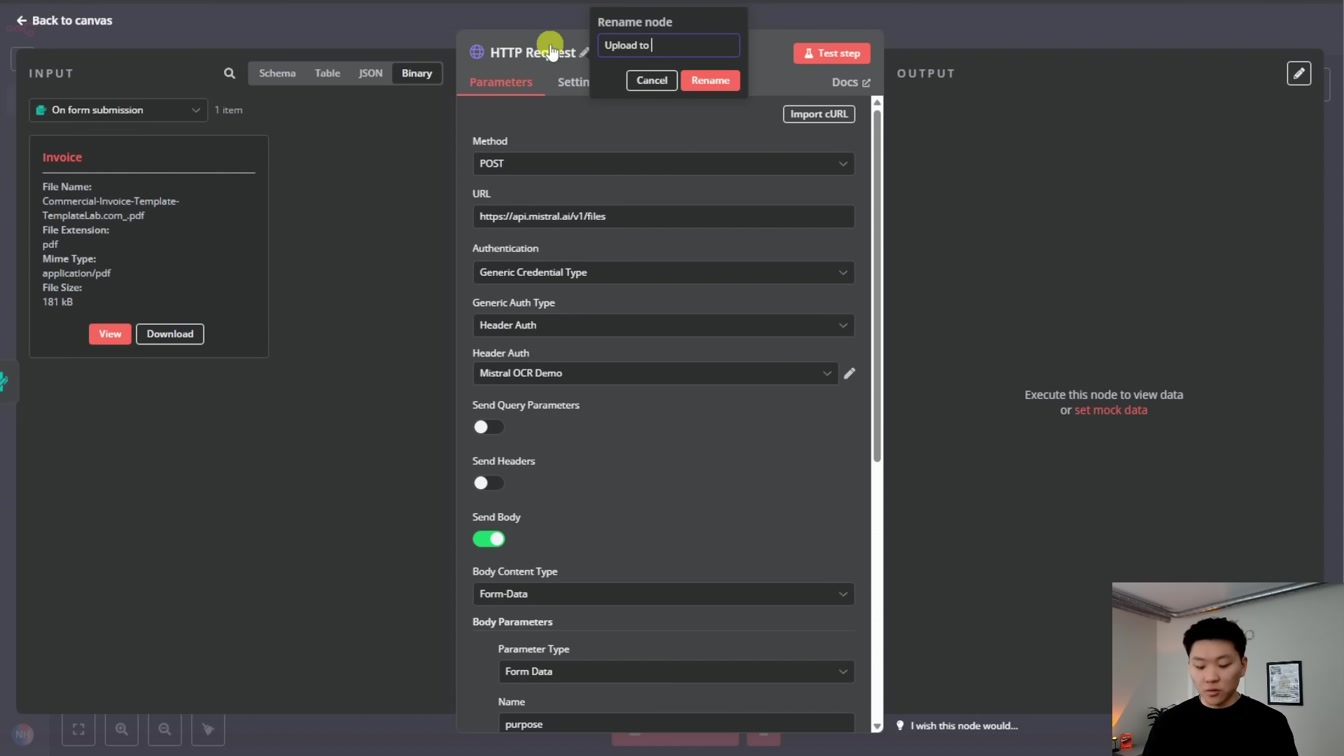
Task: Click the output pane edit pencil icon
Action: (x=1299, y=73)
